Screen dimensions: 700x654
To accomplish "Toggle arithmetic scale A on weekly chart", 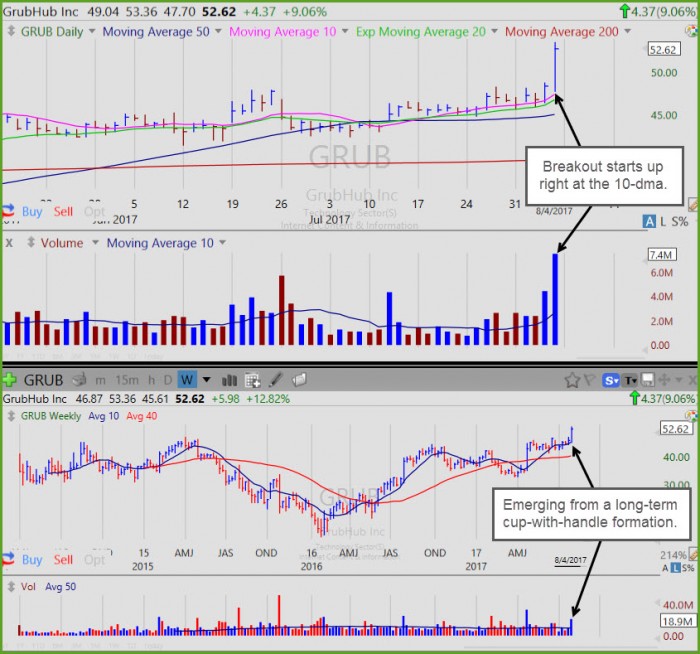I will click(665, 568).
